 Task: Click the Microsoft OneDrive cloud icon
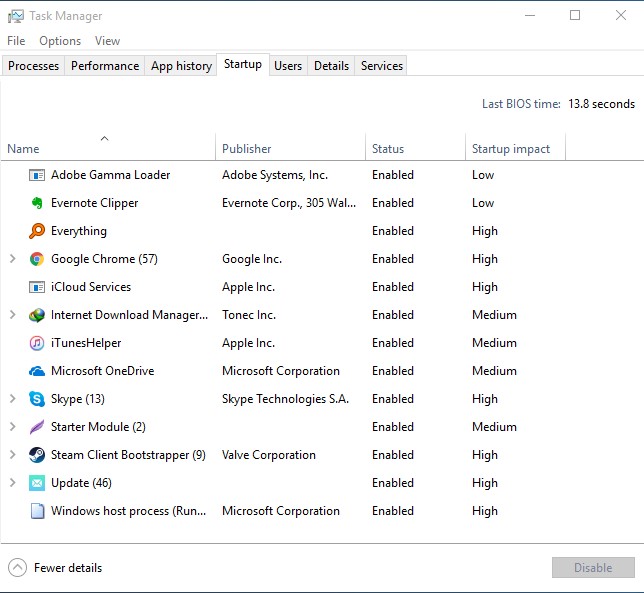(37, 371)
